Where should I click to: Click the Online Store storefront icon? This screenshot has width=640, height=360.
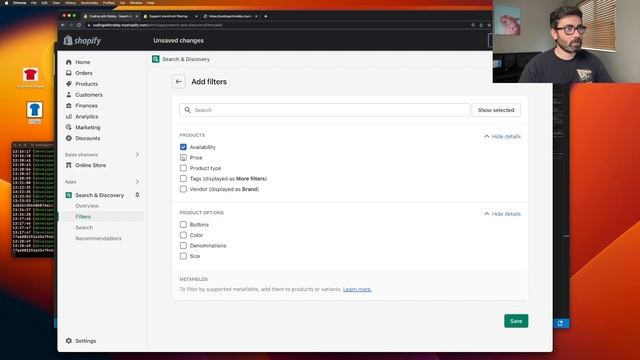coord(69,165)
